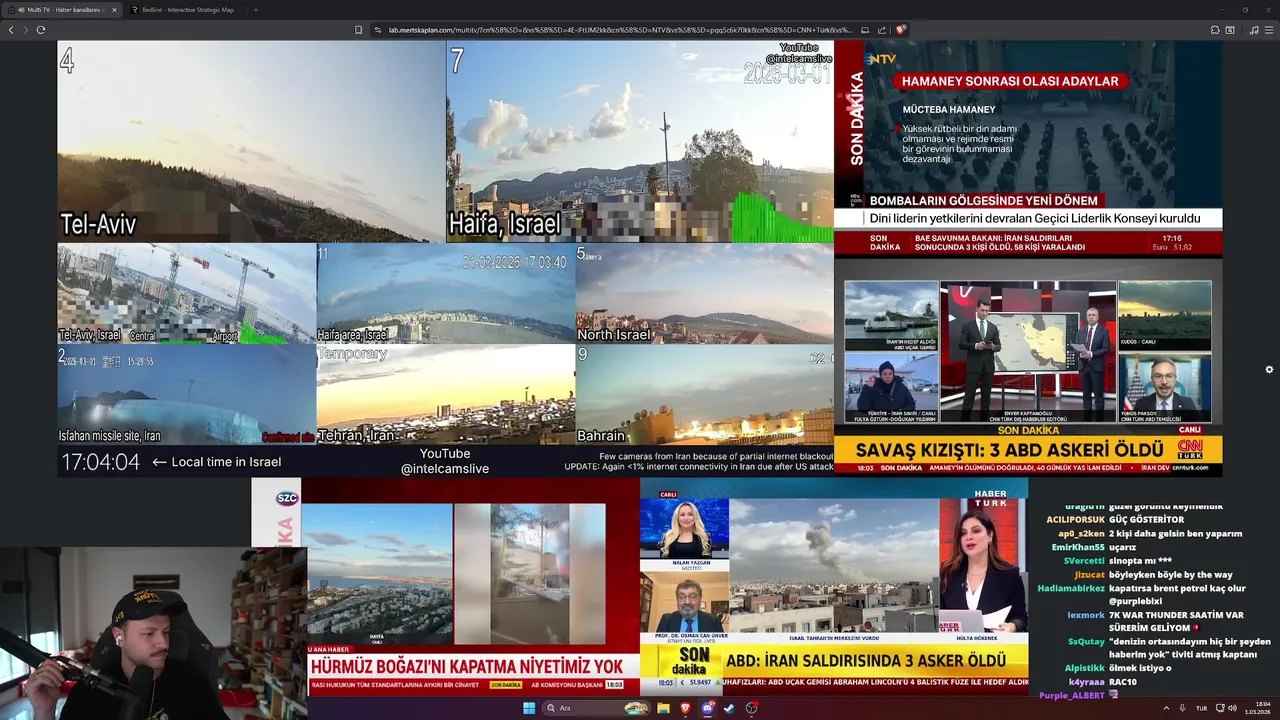Click chat username Purple_ALBERT
This screenshot has width=1280, height=720.
pyautogui.click(x=1072, y=695)
